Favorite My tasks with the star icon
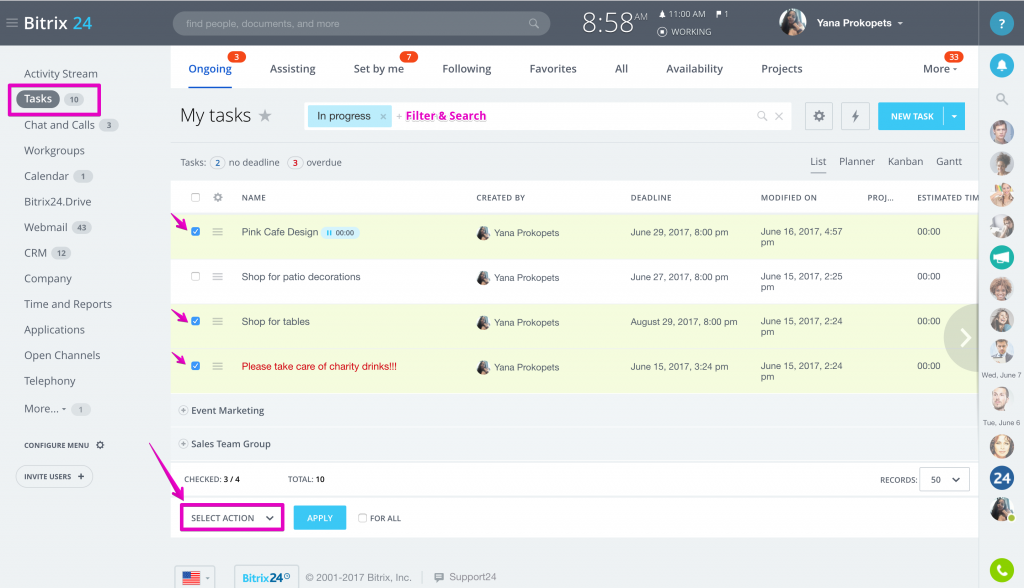Image resolution: width=1024 pixels, height=588 pixels. [x=264, y=116]
